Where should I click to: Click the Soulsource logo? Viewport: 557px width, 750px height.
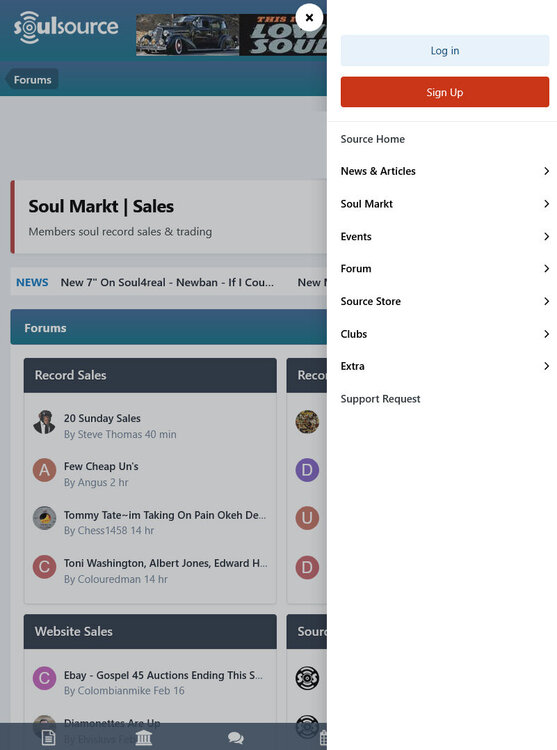(x=66, y=27)
